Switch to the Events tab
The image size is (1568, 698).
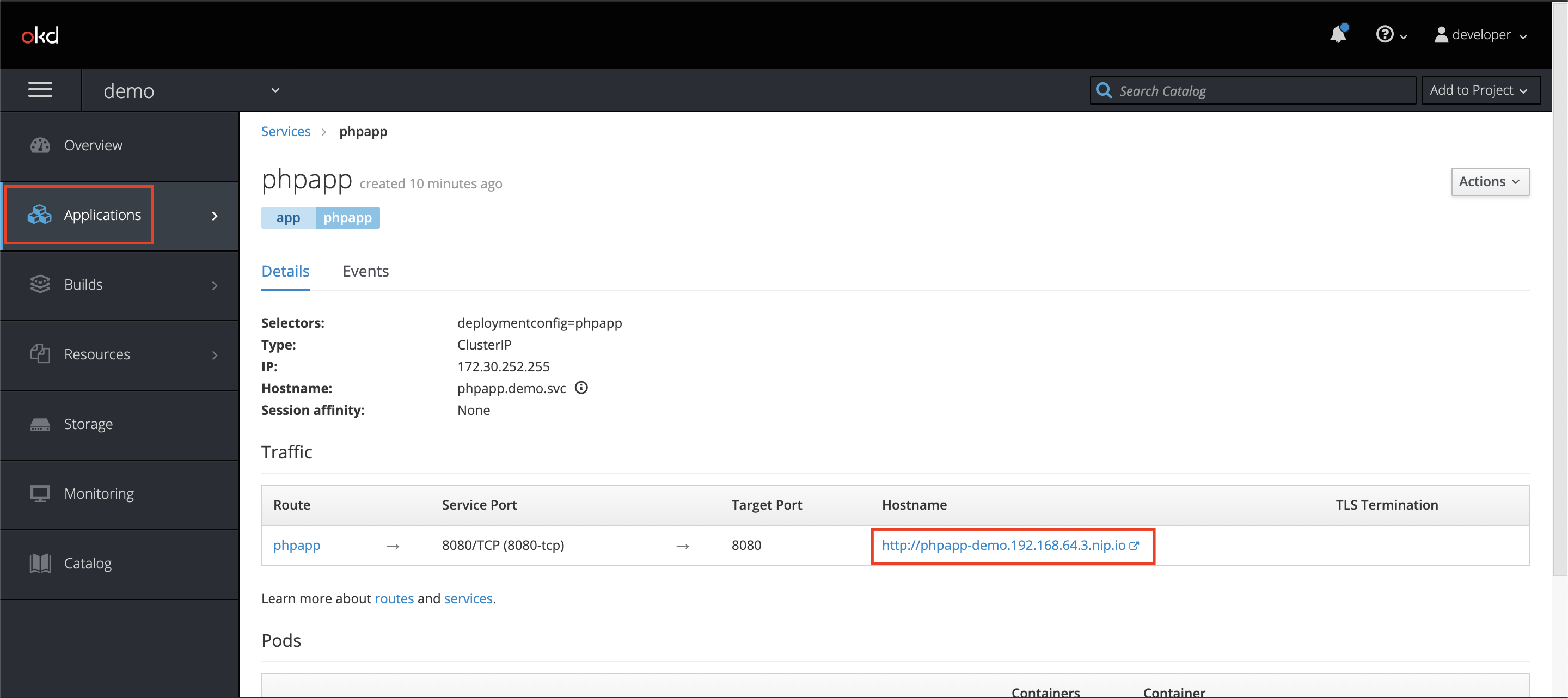tap(365, 271)
